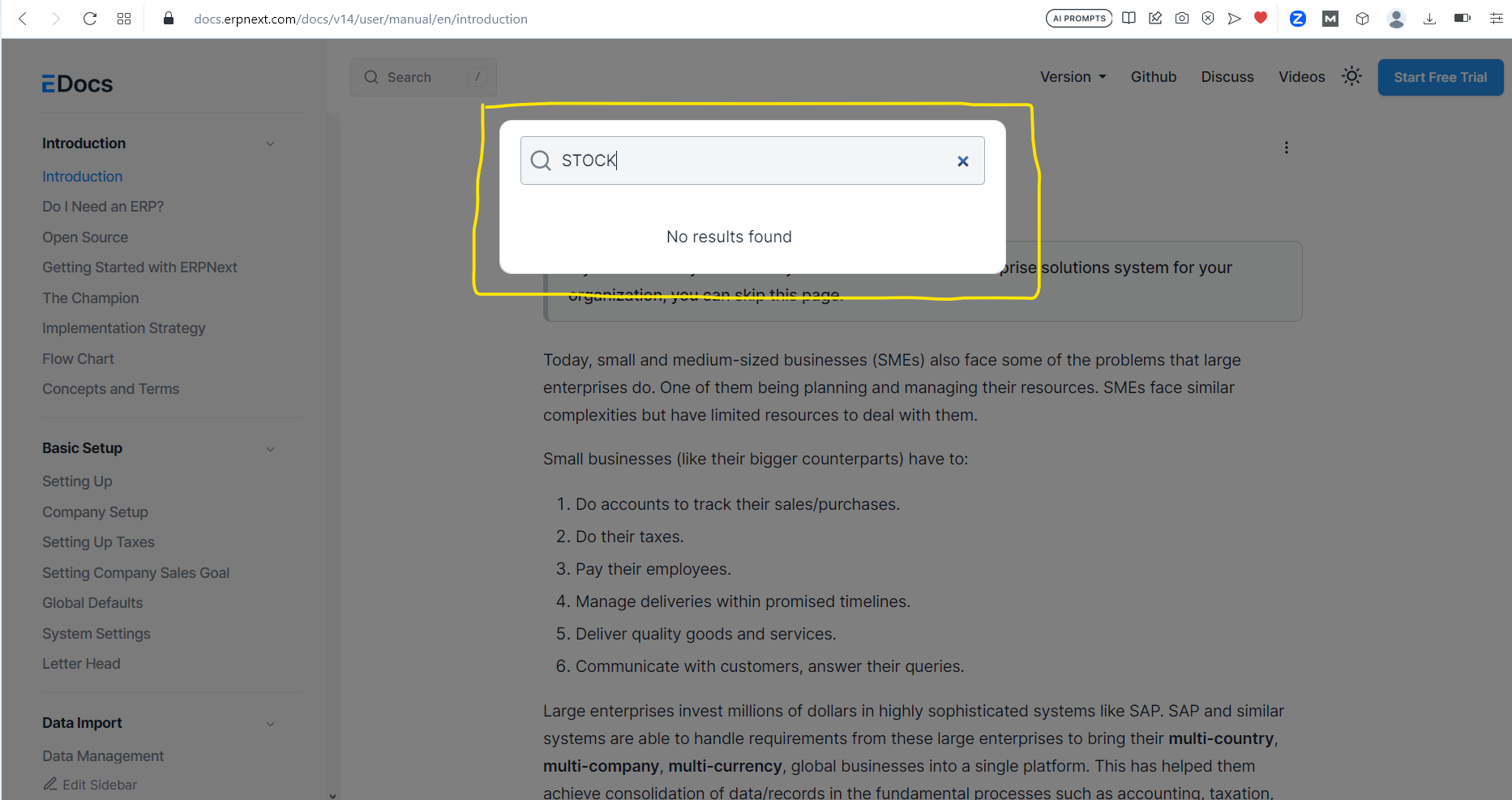Collapse the Introduction sidebar section
Viewport: 1512px width, 800px height.
click(x=271, y=143)
